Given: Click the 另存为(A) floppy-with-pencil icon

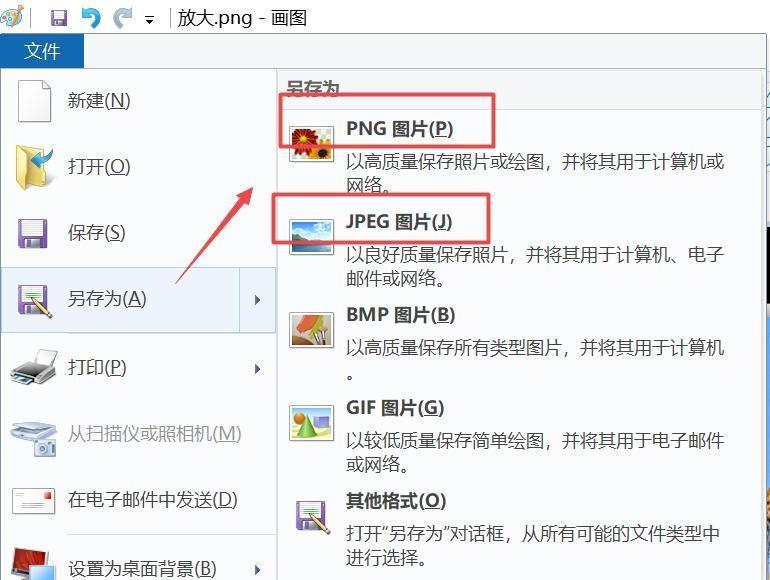Looking at the screenshot, I should pos(34,300).
